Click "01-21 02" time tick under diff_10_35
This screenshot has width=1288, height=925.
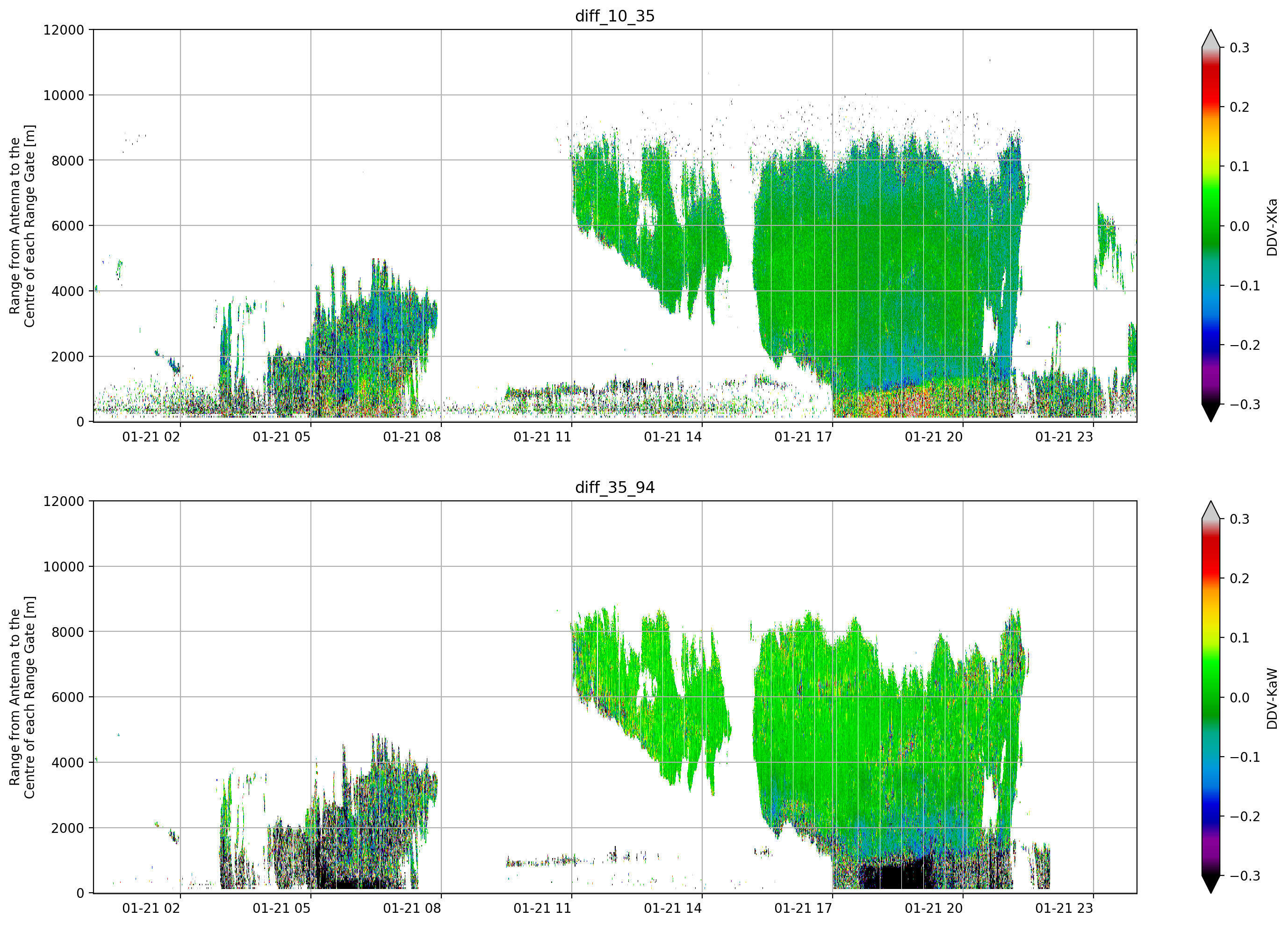[151, 437]
